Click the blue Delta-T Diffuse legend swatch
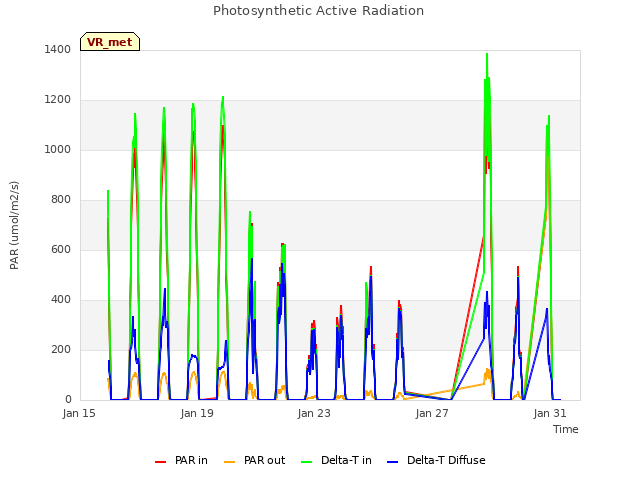 [392, 462]
